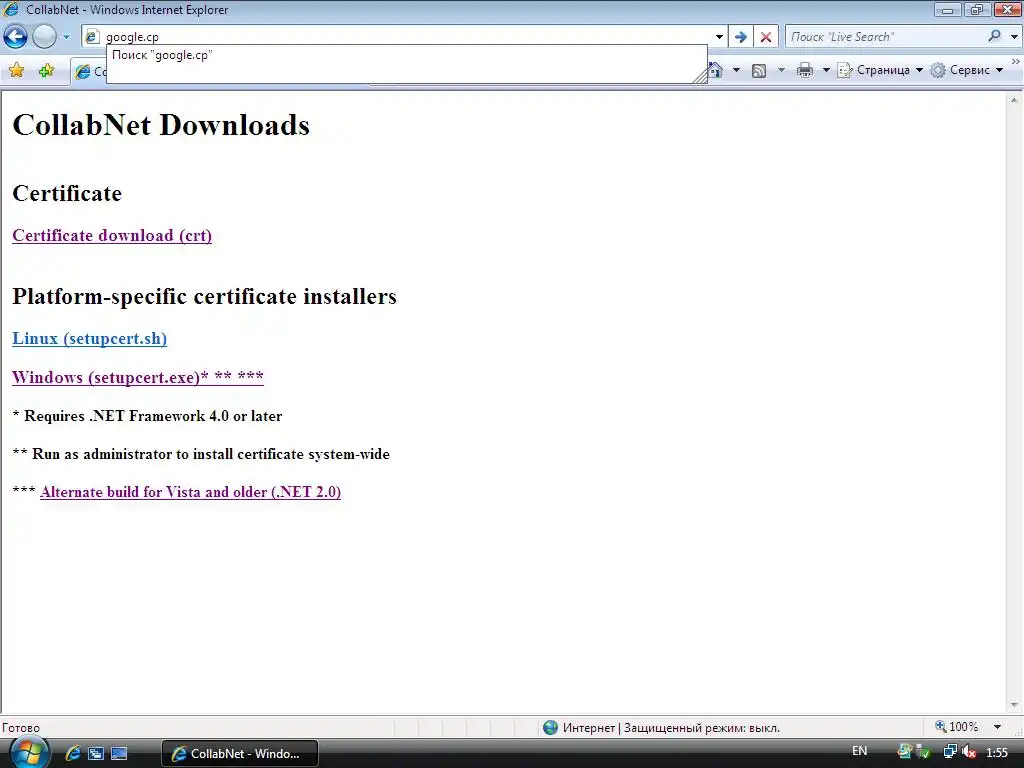Click the greyed Forward navigation button
Viewport: 1024px width, 768px height.
point(44,37)
